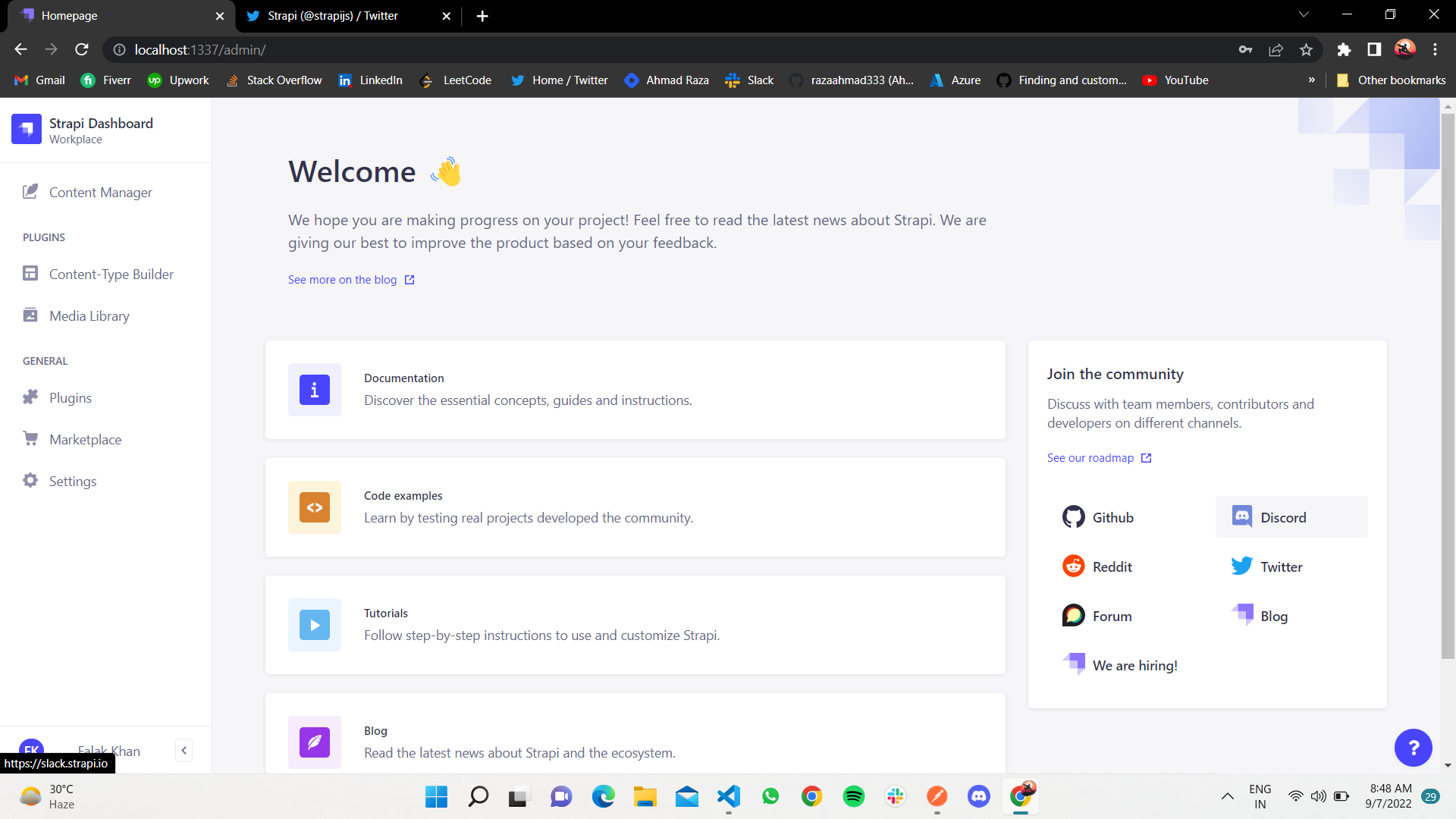Screen dimensions: 1456x819
Task: Open 'See more on the blog' link
Action: (x=342, y=279)
